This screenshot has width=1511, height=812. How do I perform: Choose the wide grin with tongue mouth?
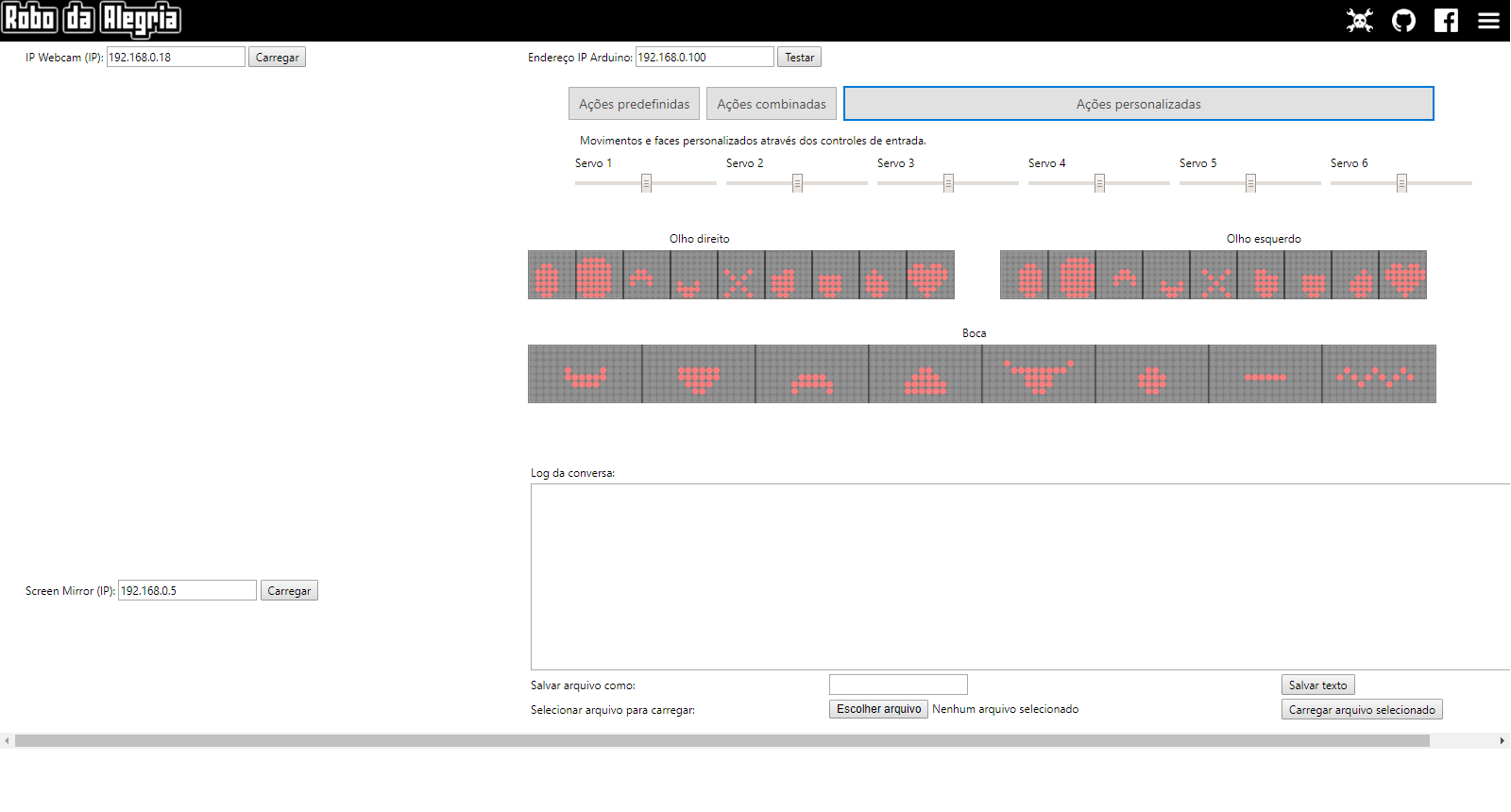click(1039, 374)
